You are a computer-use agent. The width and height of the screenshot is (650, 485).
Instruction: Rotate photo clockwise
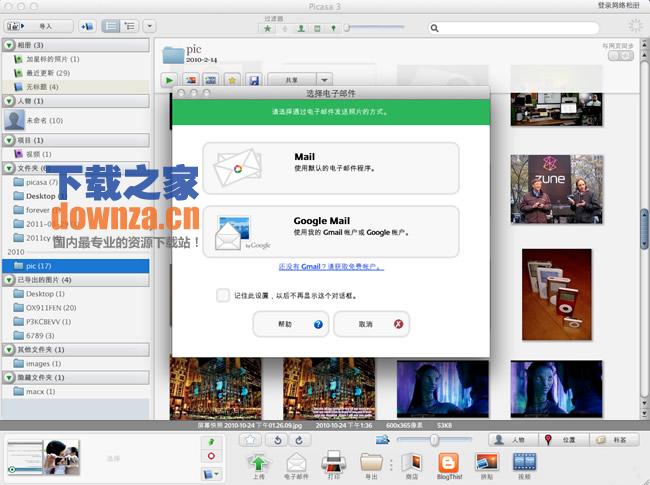pyautogui.click(x=299, y=440)
